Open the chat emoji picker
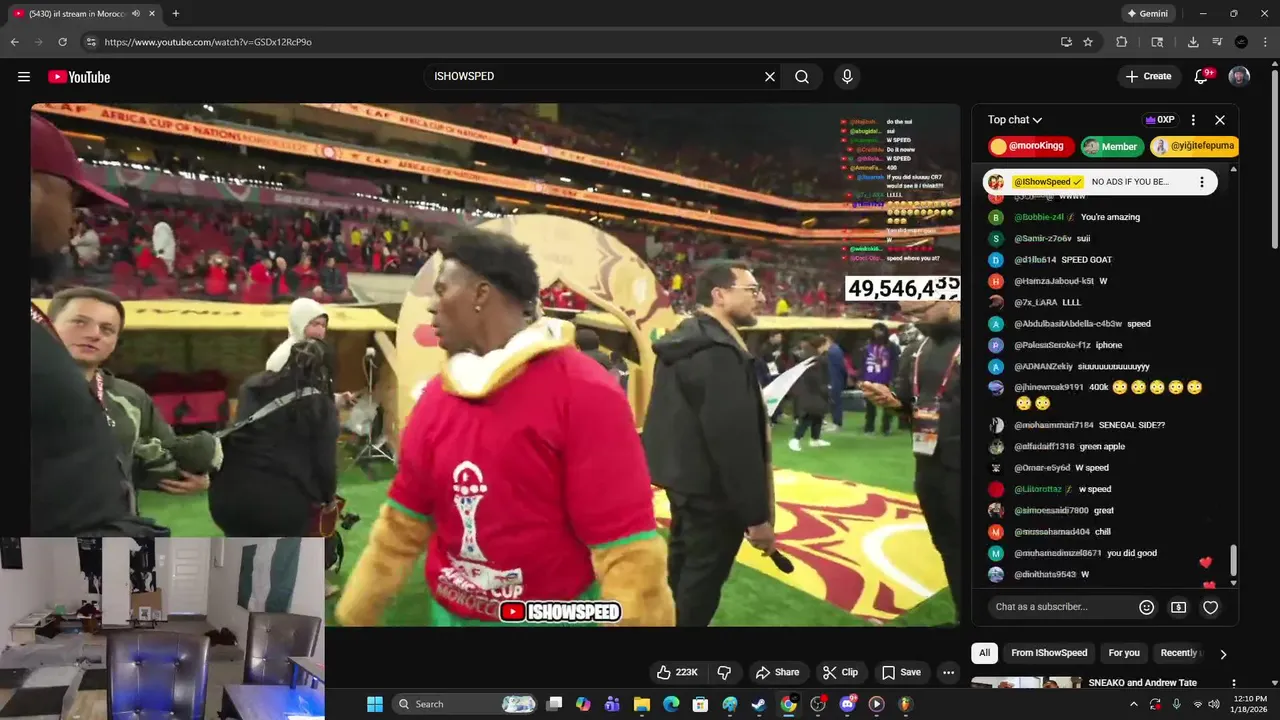 (1147, 607)
